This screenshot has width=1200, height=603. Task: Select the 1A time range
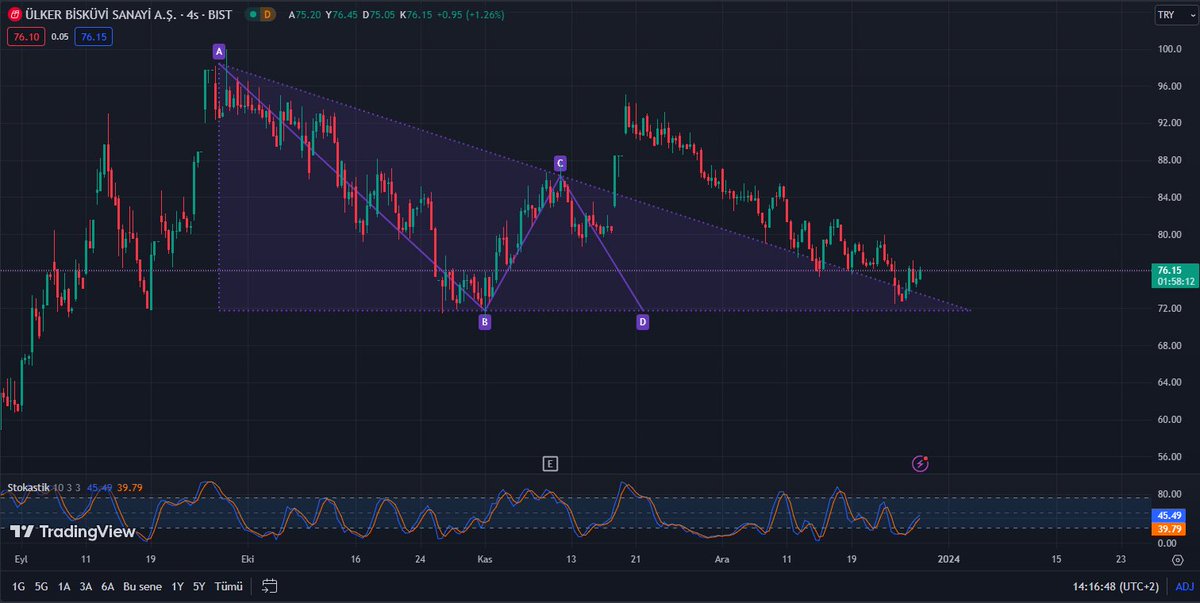(x=64, y=586)
